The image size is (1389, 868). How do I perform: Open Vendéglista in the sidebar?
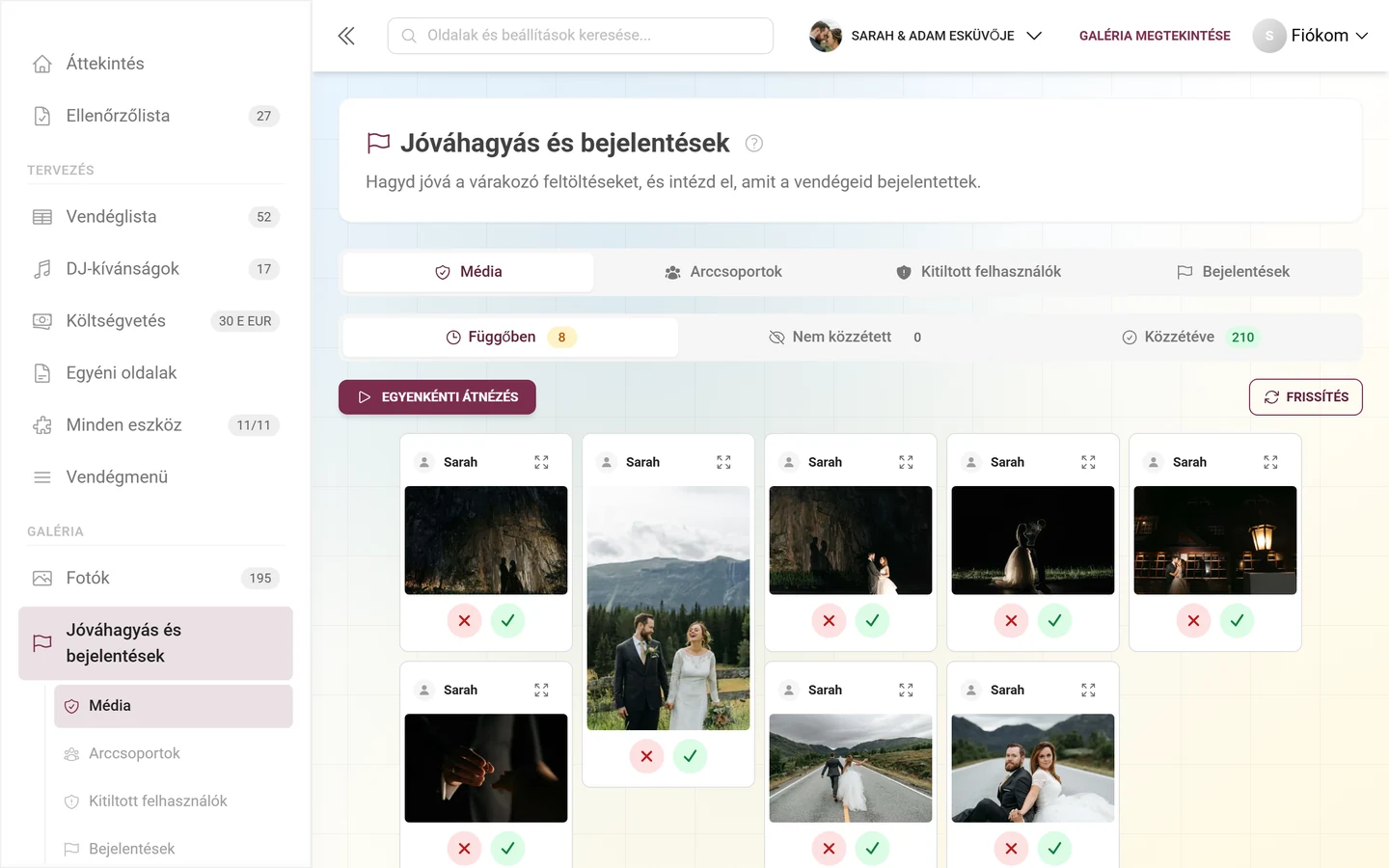tap(155, 217)
